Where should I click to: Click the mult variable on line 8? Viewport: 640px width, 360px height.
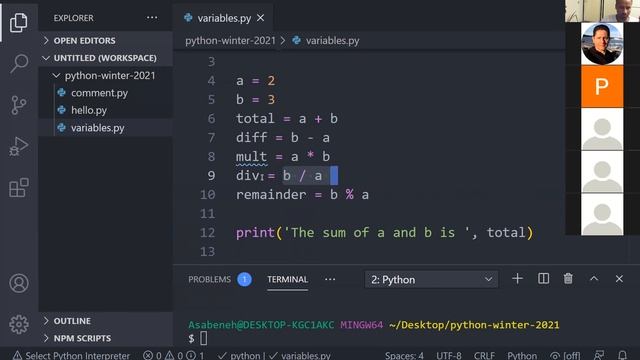[251, 157]
